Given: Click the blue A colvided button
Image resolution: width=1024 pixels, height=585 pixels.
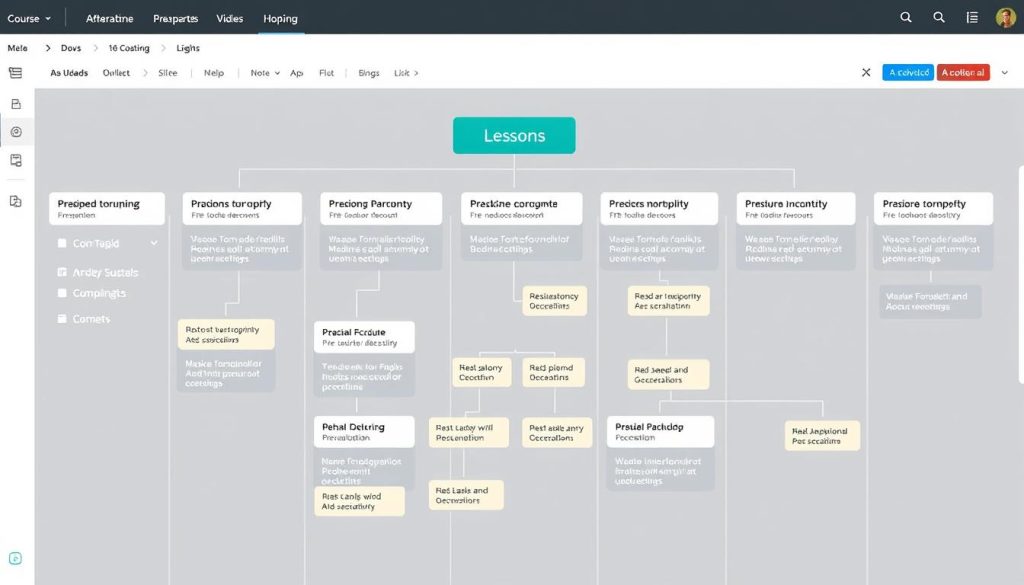Looking at the screenshot, I should (x=907, y=73).
